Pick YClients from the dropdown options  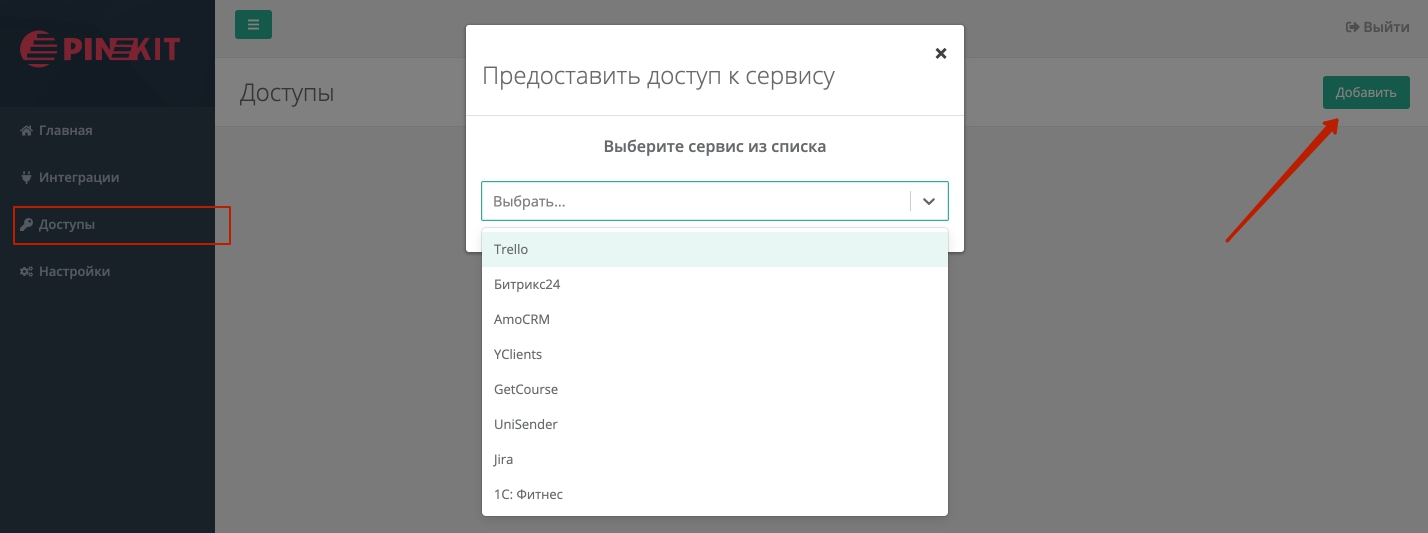click(x=714, y=355)
